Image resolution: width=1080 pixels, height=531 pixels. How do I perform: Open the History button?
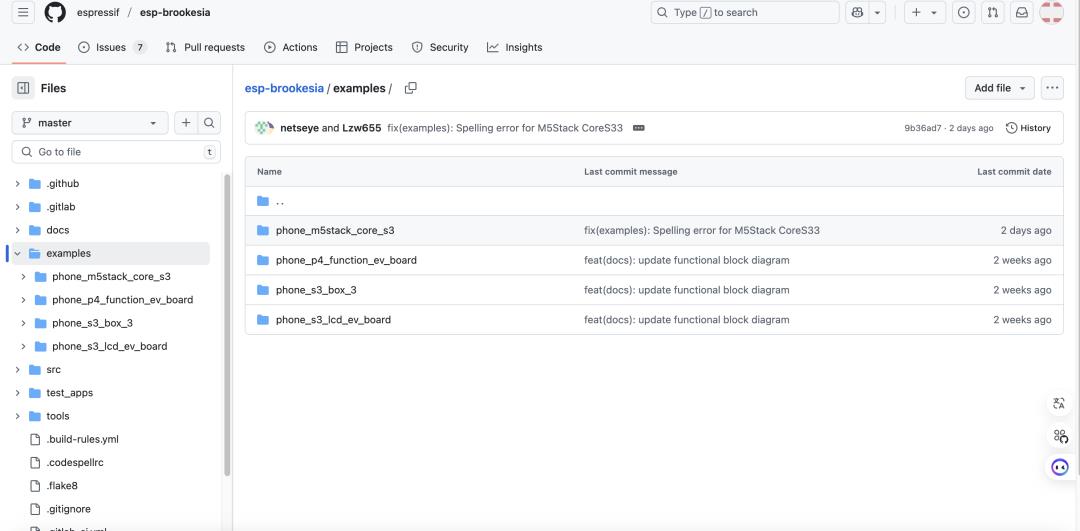[x=1028, y=128]
